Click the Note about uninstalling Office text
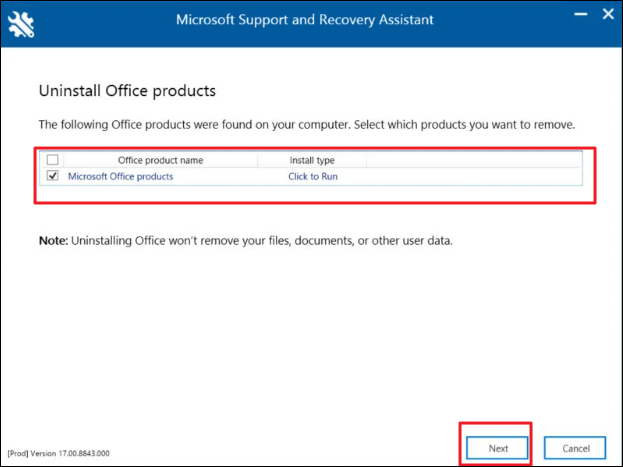This screenshot has width=623, height=467. click(x=246, y=240)
